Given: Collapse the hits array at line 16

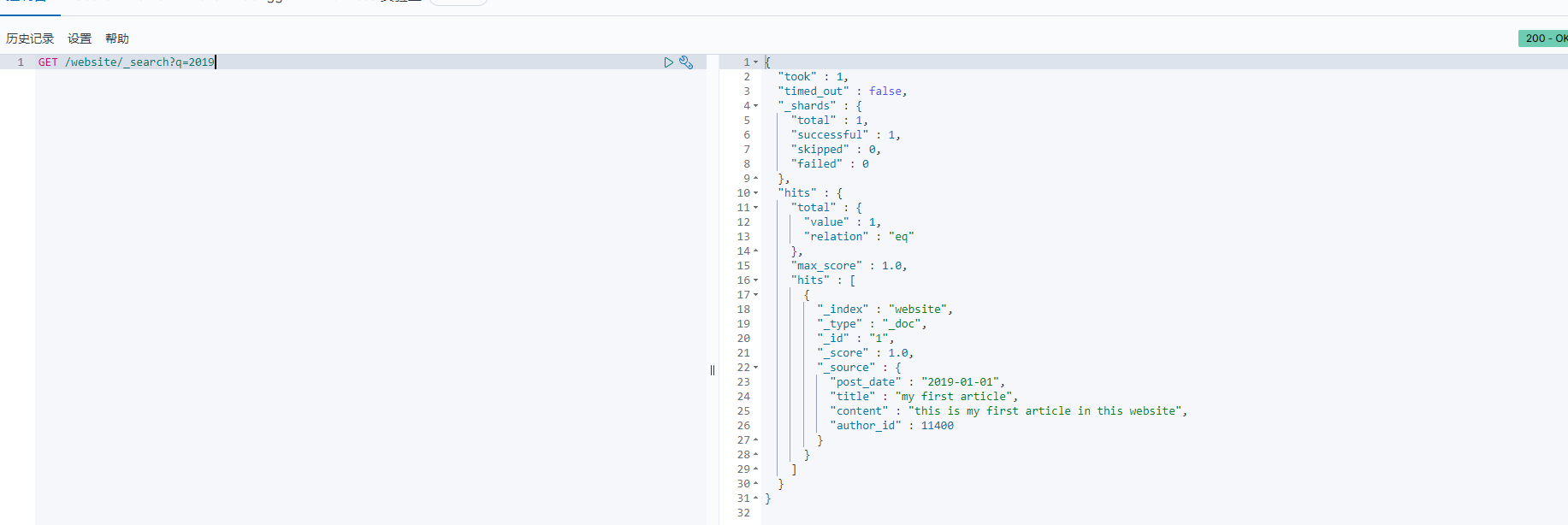Looking at the screenshot, I should coord(756,280).
